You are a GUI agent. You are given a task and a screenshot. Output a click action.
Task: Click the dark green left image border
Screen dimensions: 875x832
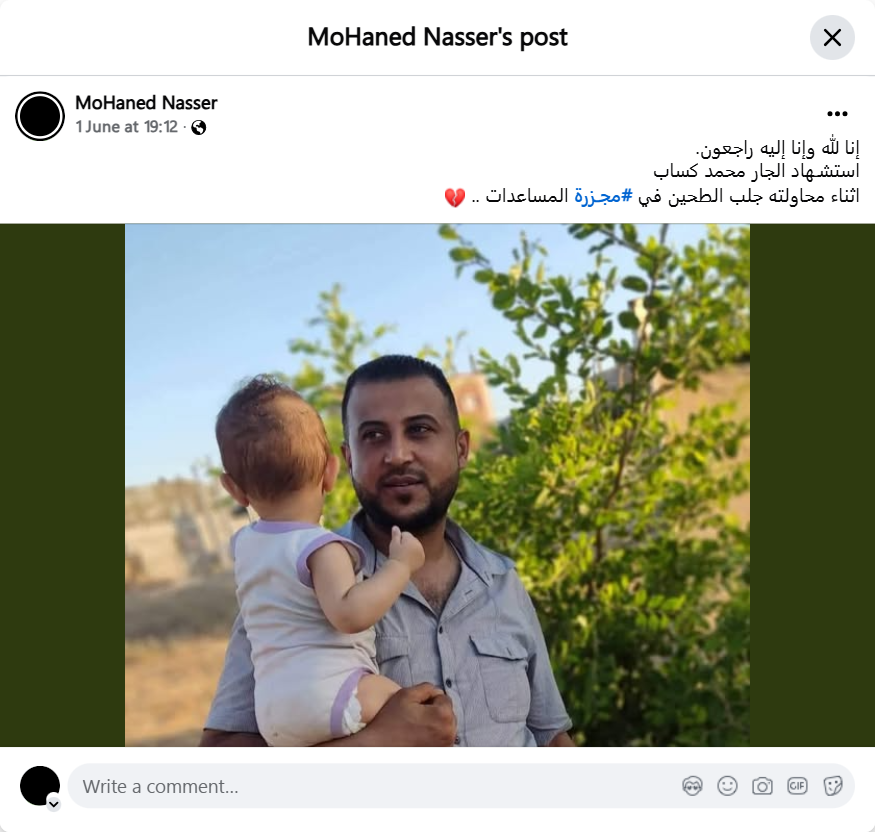[62, 485]
